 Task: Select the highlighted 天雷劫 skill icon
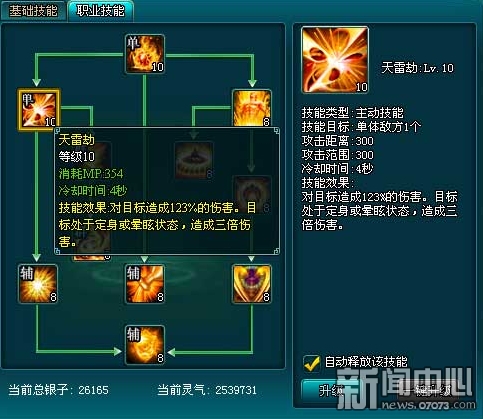coord(39,109)
